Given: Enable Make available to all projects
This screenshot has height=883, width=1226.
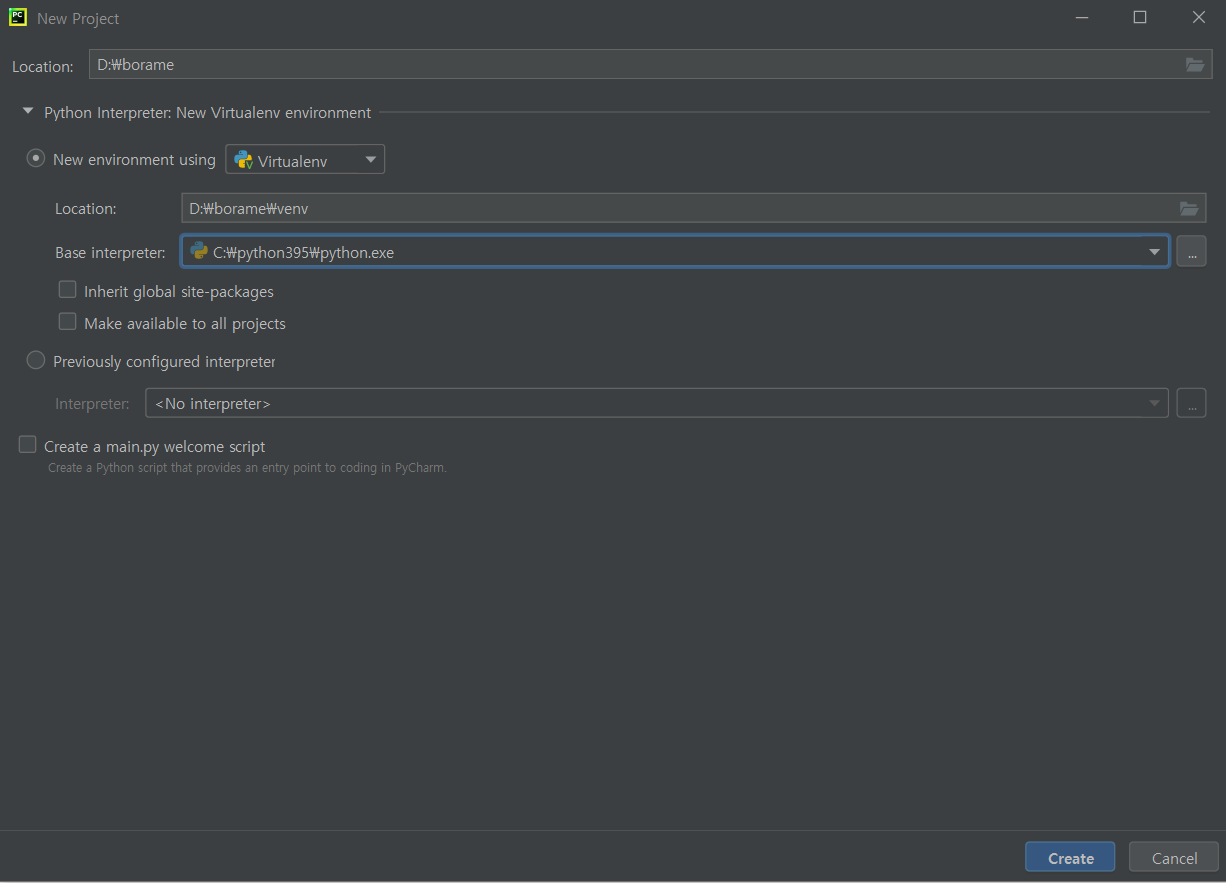Looking at the screenshot, I should coord(67,322).
